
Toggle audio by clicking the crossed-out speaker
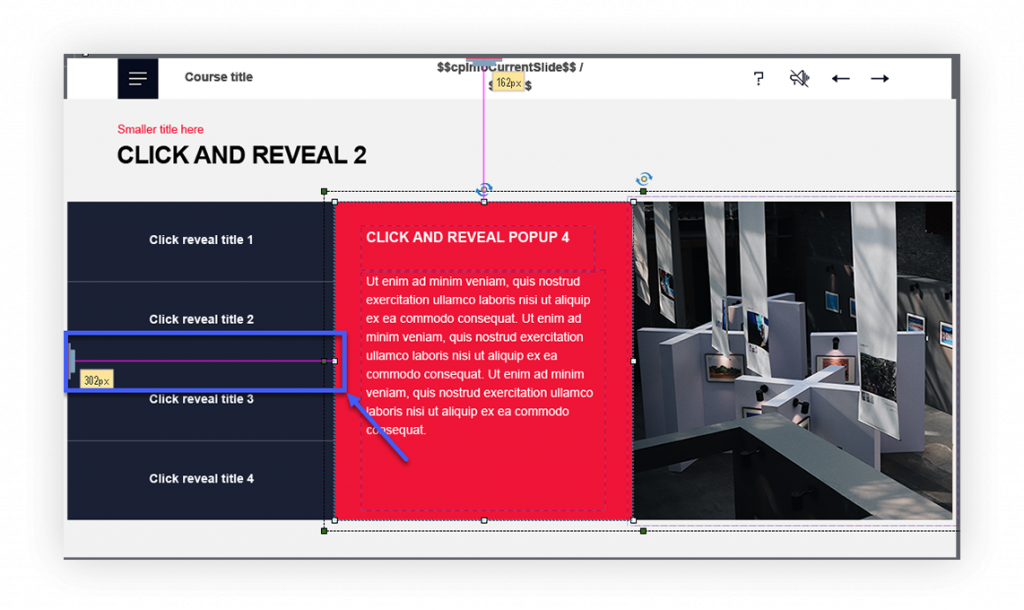799,78
